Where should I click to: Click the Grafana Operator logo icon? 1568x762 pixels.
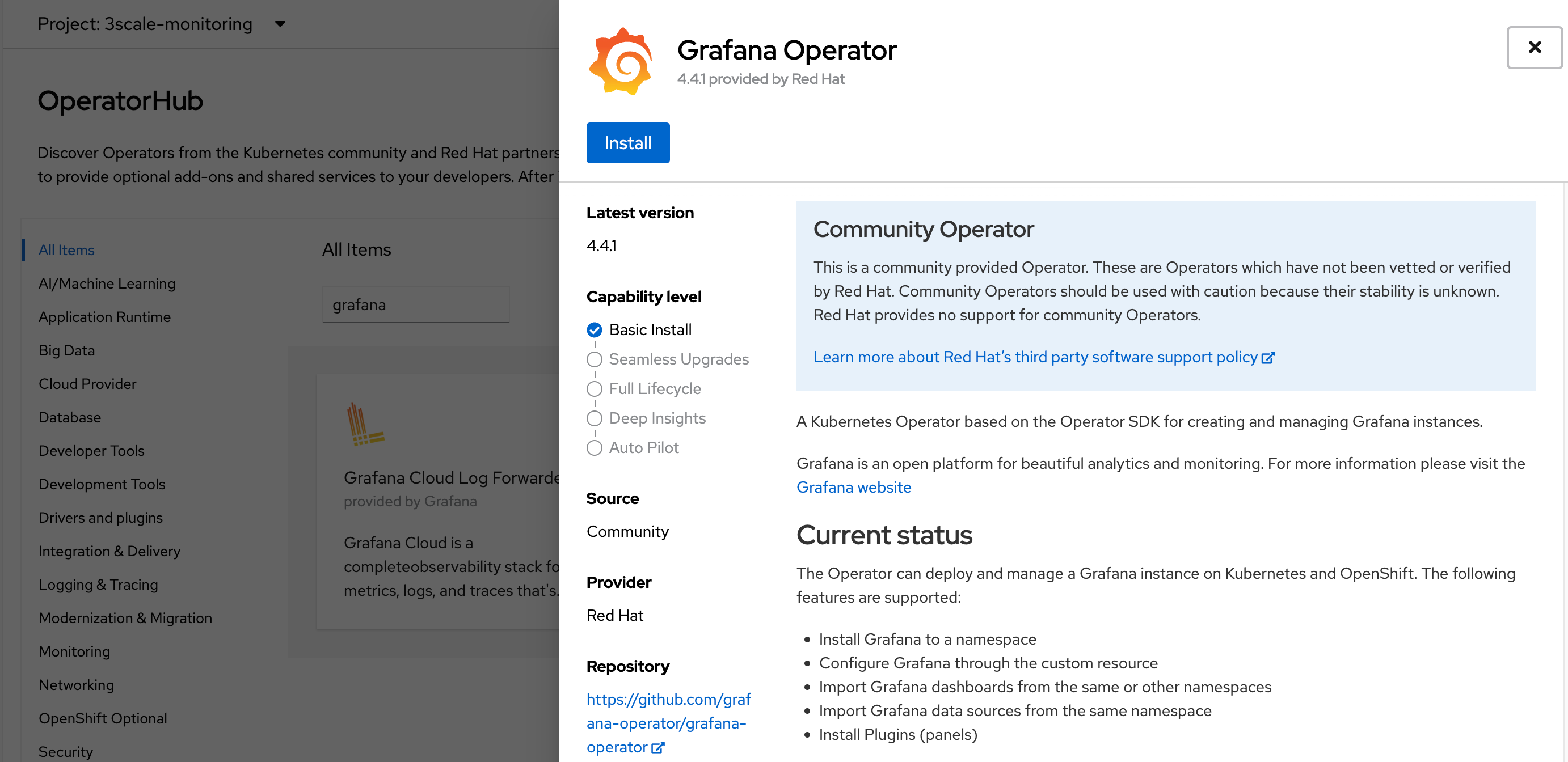pyautogui.click(x=620, y=61)
